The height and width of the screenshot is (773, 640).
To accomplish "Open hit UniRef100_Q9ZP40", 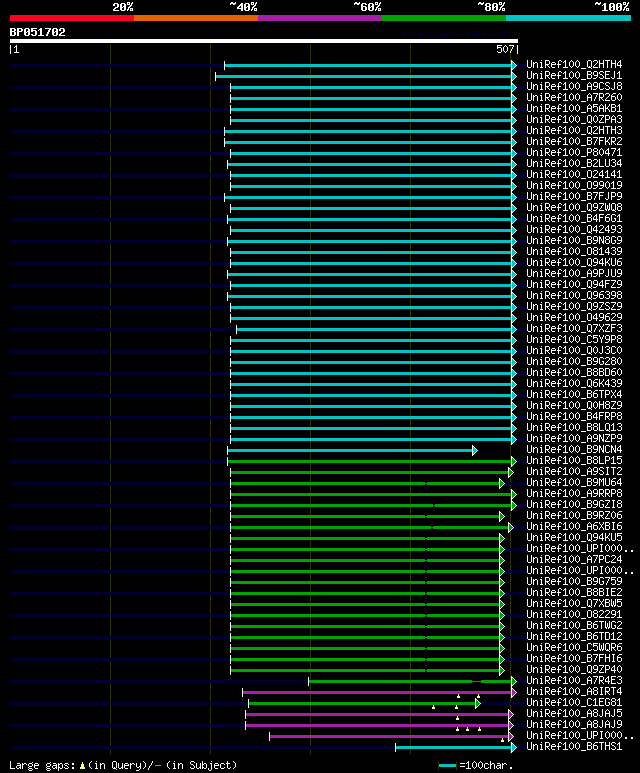I will [574, 670].
